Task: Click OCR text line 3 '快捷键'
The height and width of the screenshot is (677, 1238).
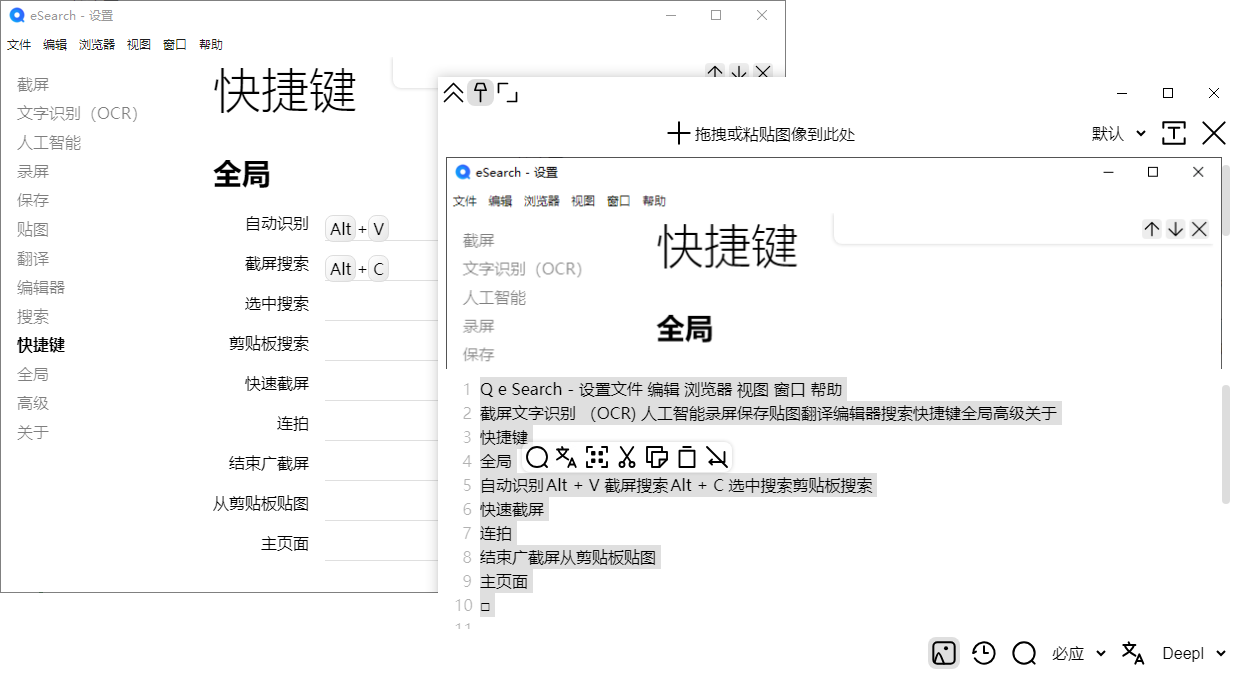Action: point(504,437)
